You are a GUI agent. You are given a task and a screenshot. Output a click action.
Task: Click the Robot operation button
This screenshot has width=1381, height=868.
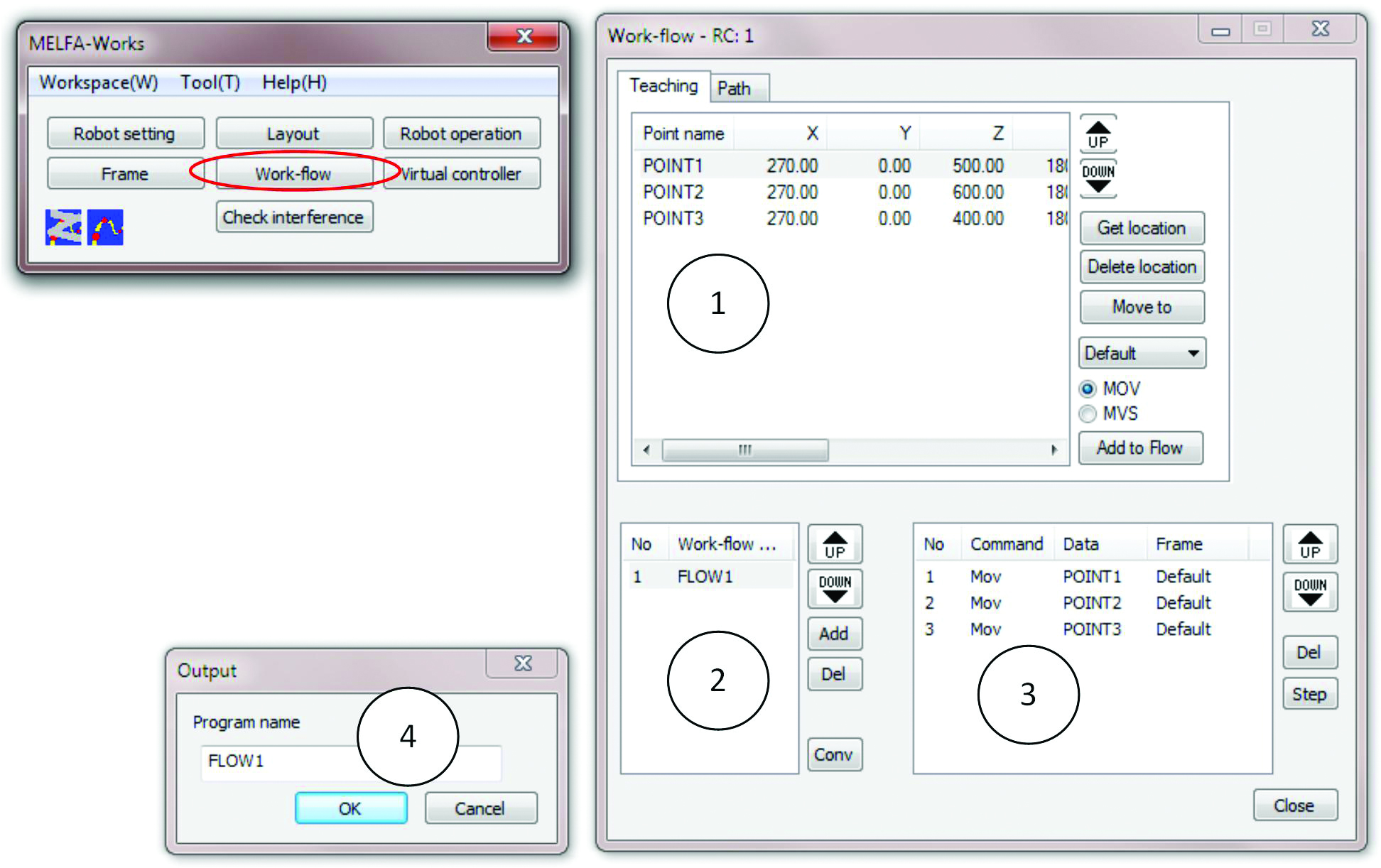point(461,134)
